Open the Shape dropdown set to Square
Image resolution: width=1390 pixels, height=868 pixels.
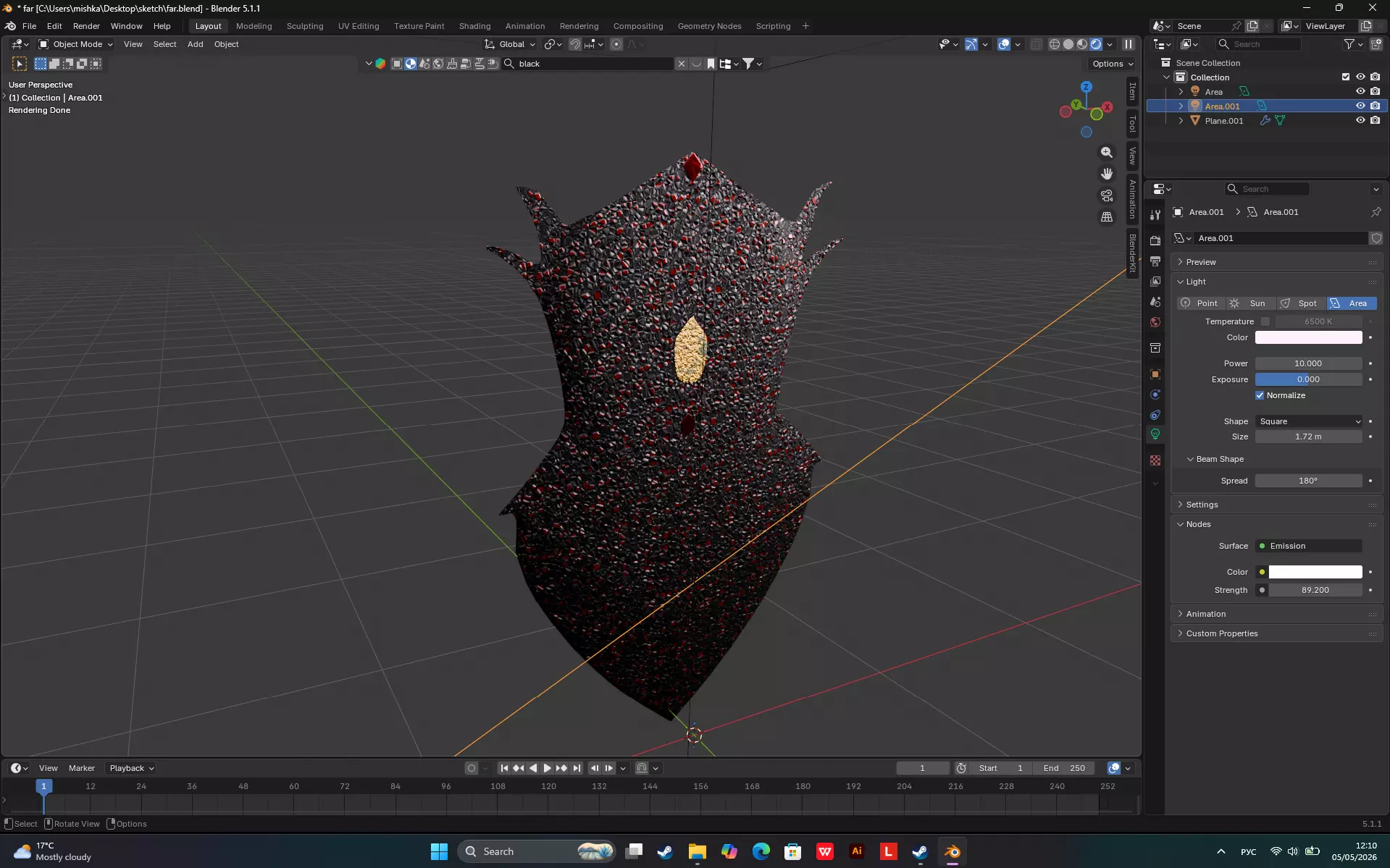1309,421
